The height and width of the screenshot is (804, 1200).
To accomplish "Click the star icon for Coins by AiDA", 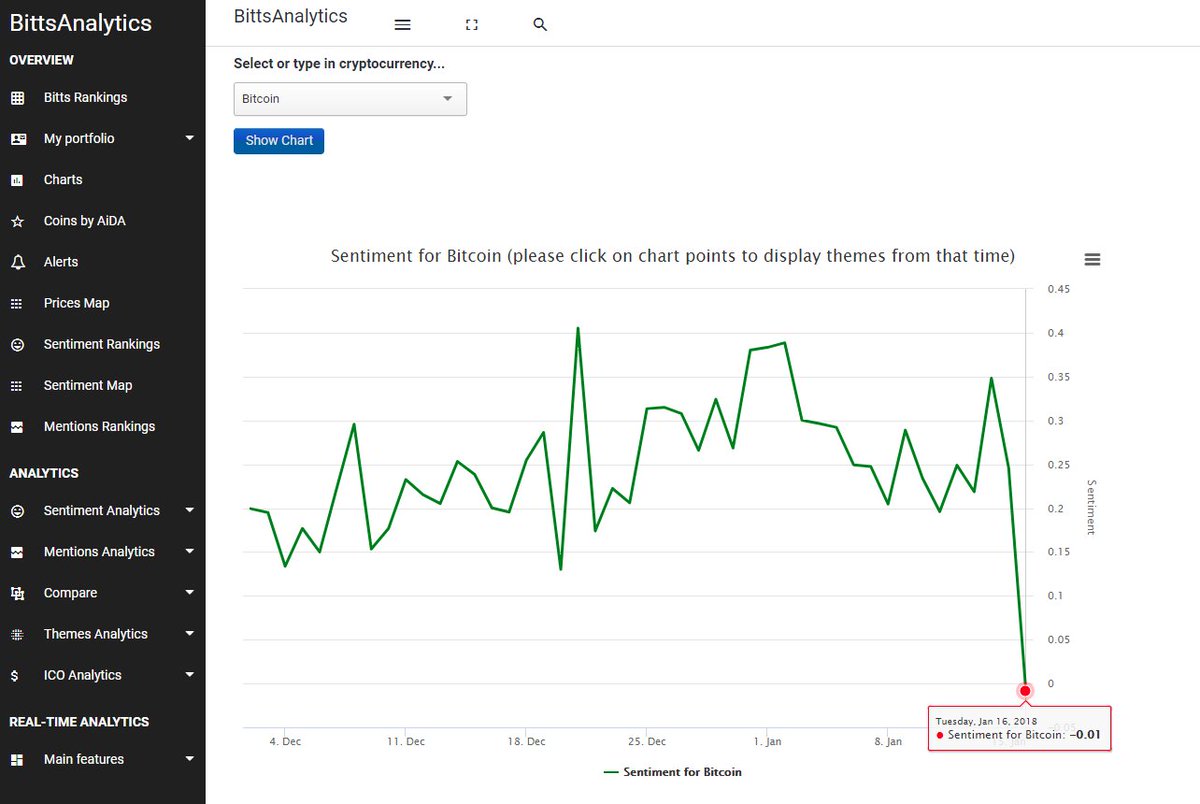I will click(x=17, y=221).
